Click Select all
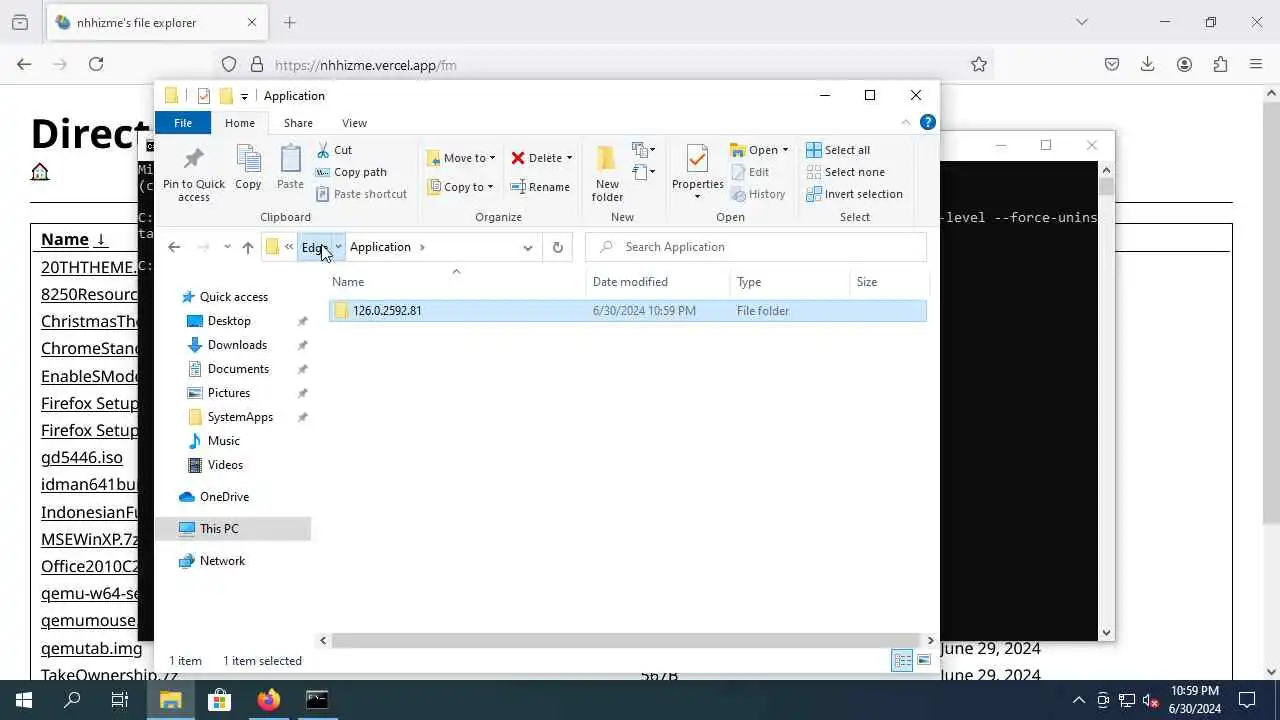 pos(838,150)
